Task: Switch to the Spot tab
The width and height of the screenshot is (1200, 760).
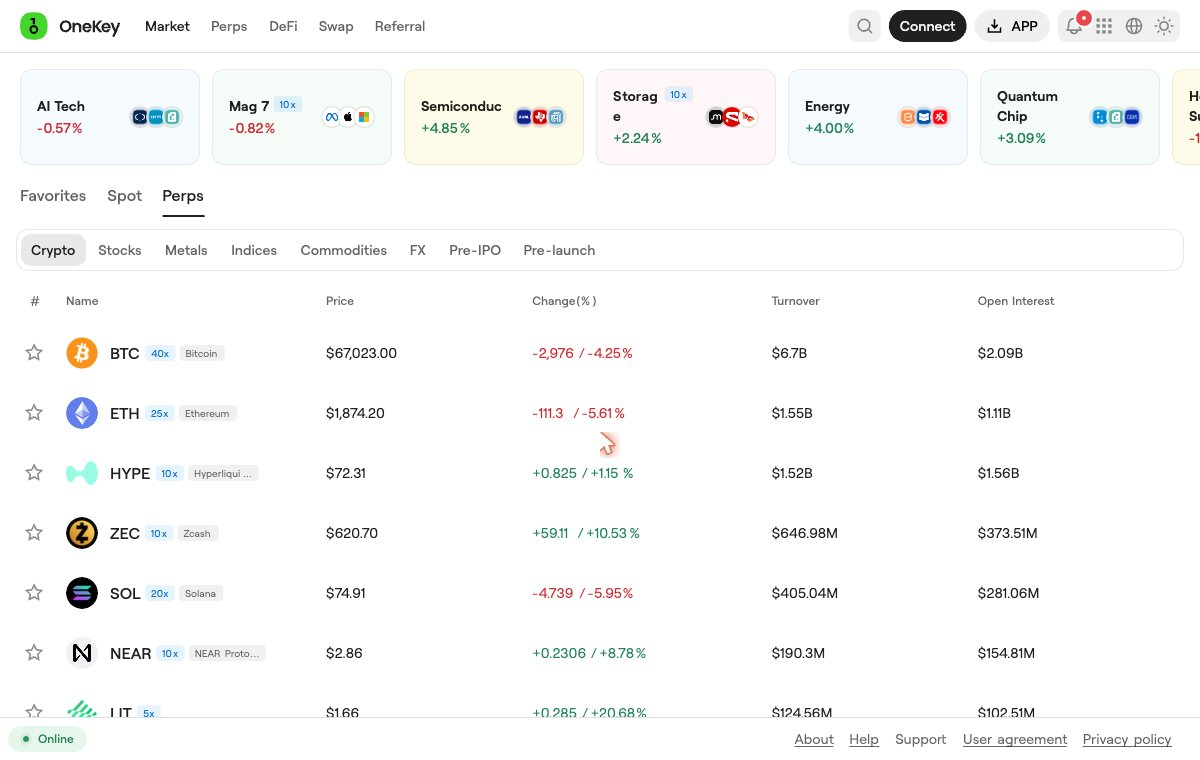Action: (x=125, y=196)
